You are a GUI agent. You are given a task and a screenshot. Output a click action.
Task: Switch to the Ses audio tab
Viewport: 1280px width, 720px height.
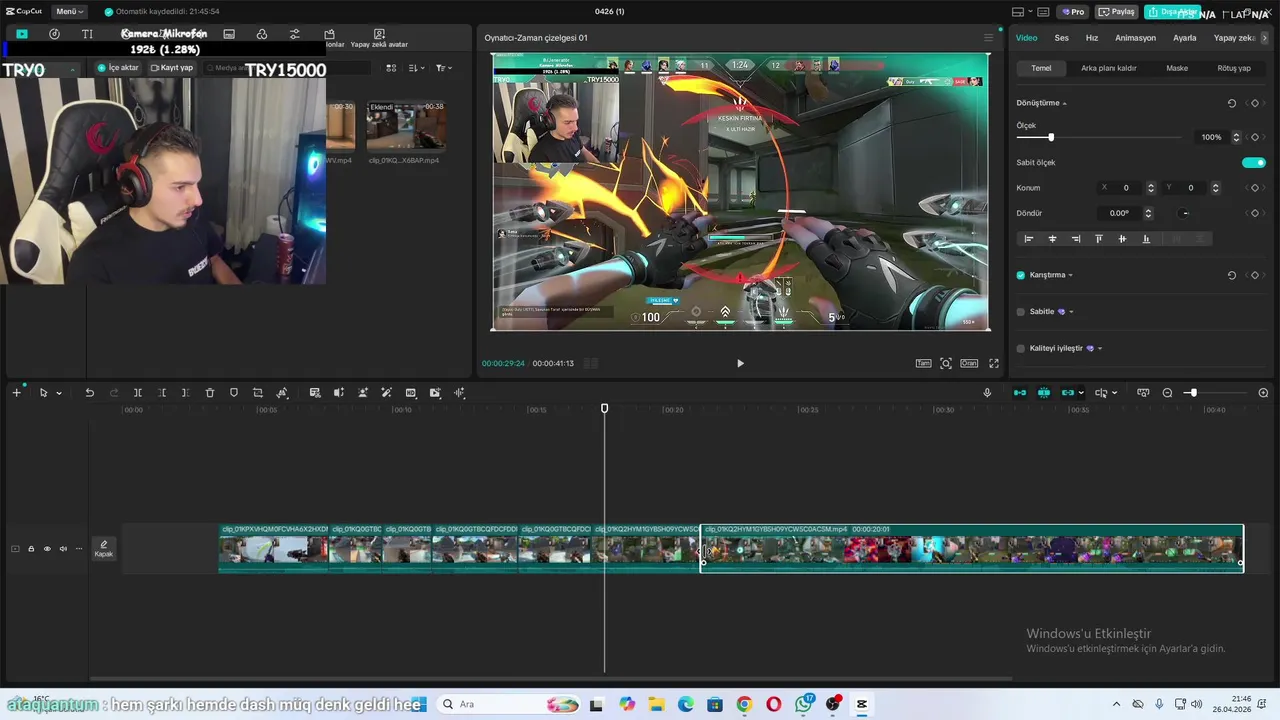click(1061, 38)
